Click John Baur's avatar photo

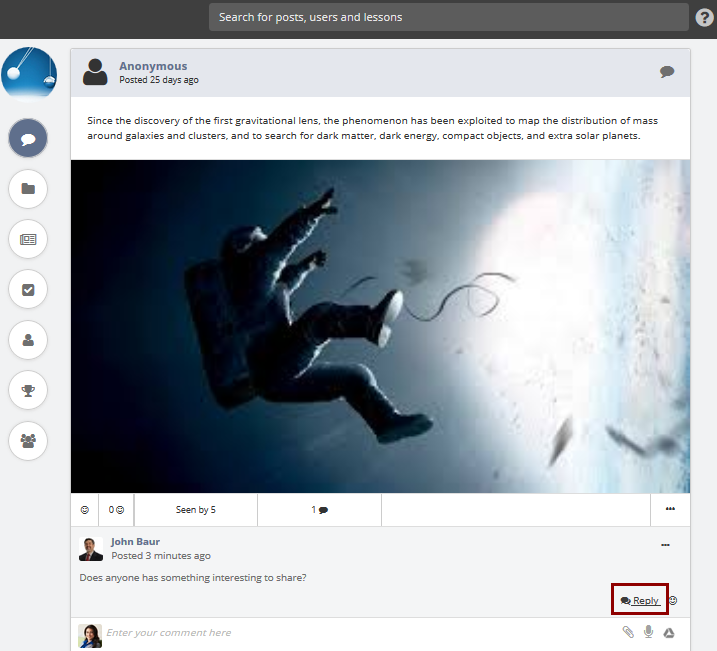pos(91,549)
